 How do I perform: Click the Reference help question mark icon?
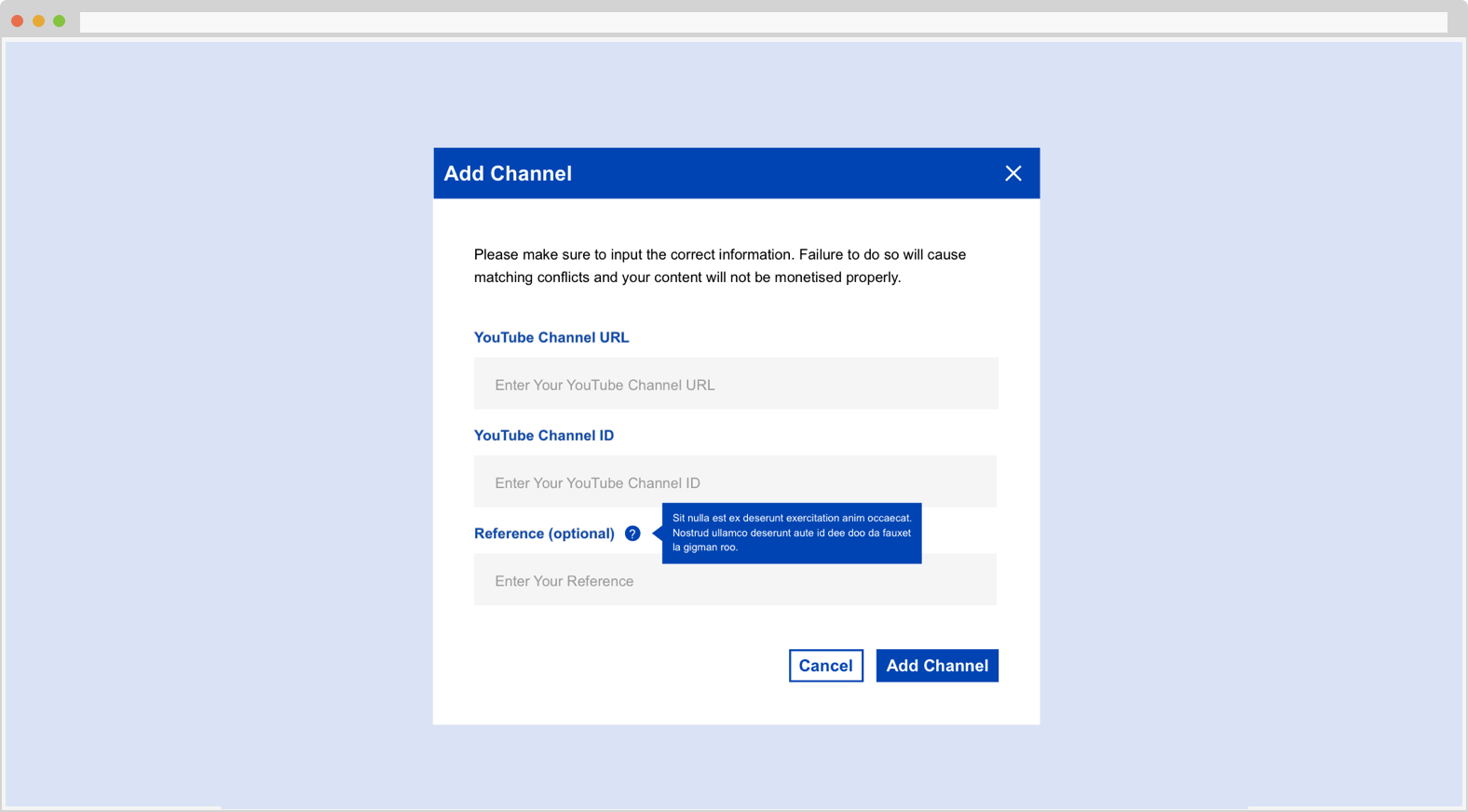(632, 534)
